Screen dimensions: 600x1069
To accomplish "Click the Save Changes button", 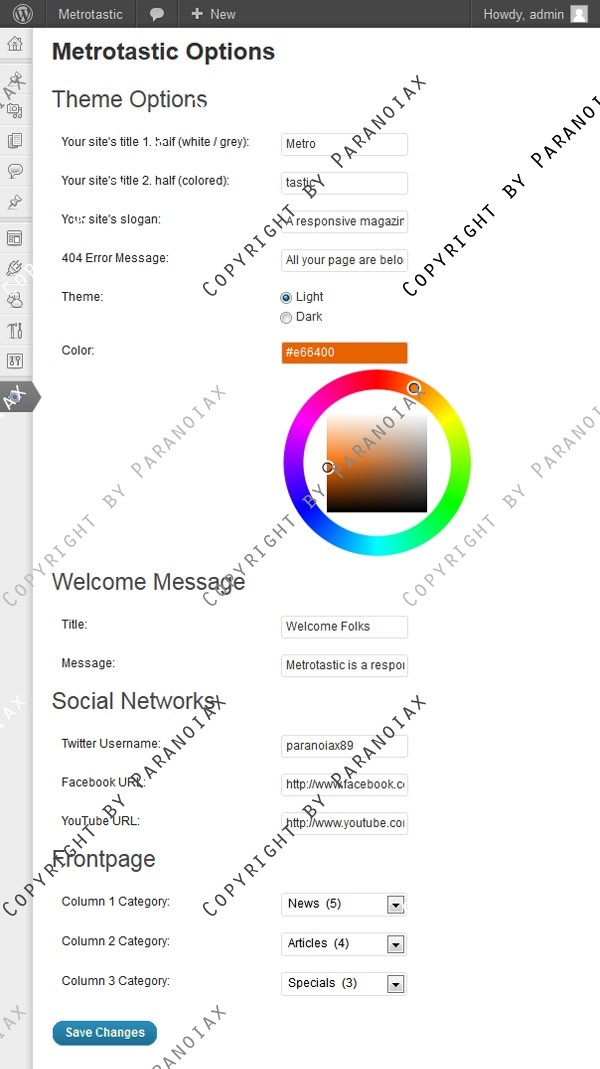I will pos(104,1032).
